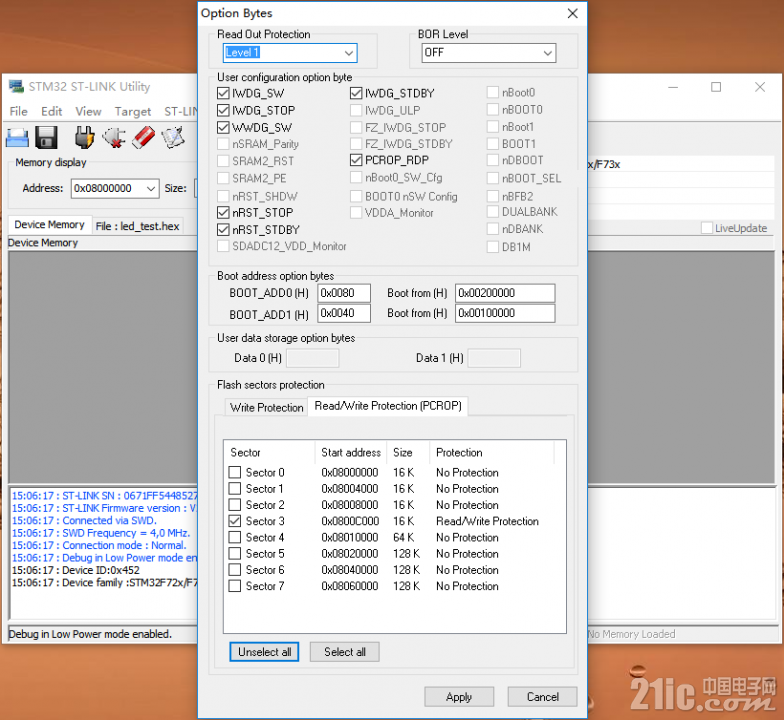The width and height of the screenshot is (784, 720).
Task: Uncheck the Sector 3 protection box
Action: pyautogui.click(x=234, y=521)
